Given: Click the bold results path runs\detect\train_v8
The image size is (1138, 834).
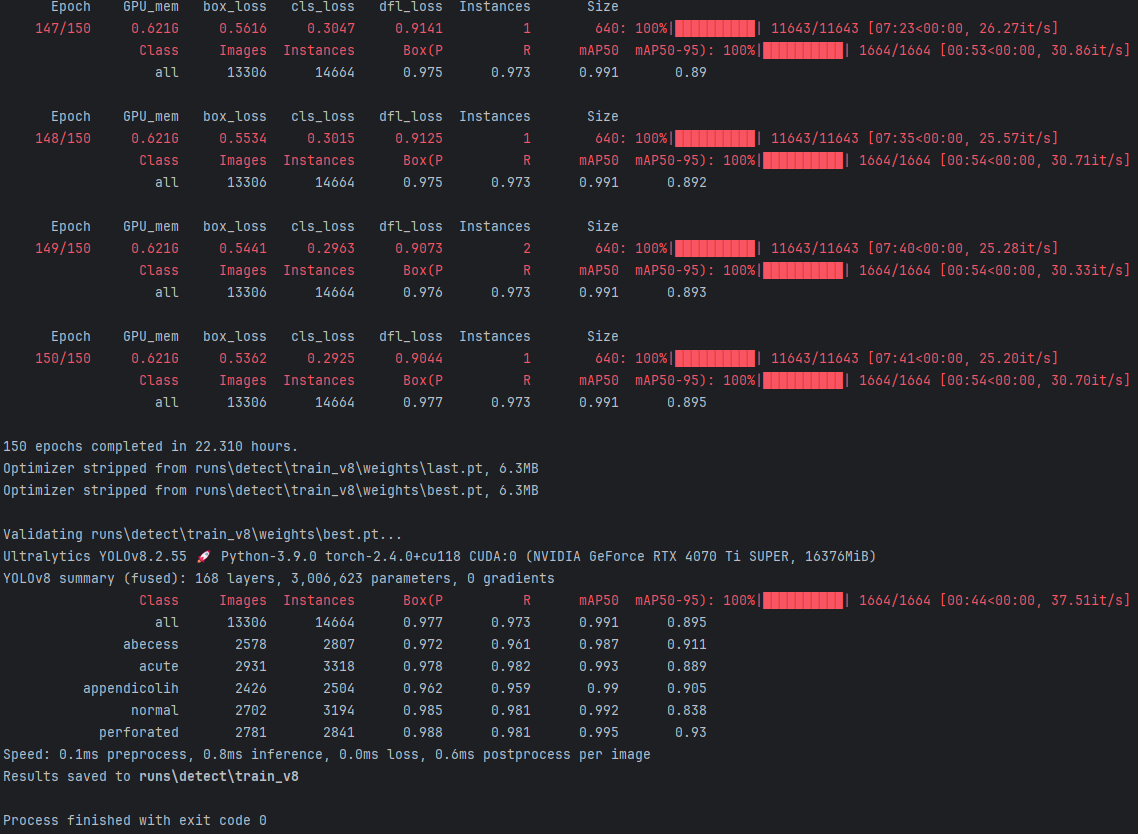Looking at the screenshot, I should pos(218,776).
